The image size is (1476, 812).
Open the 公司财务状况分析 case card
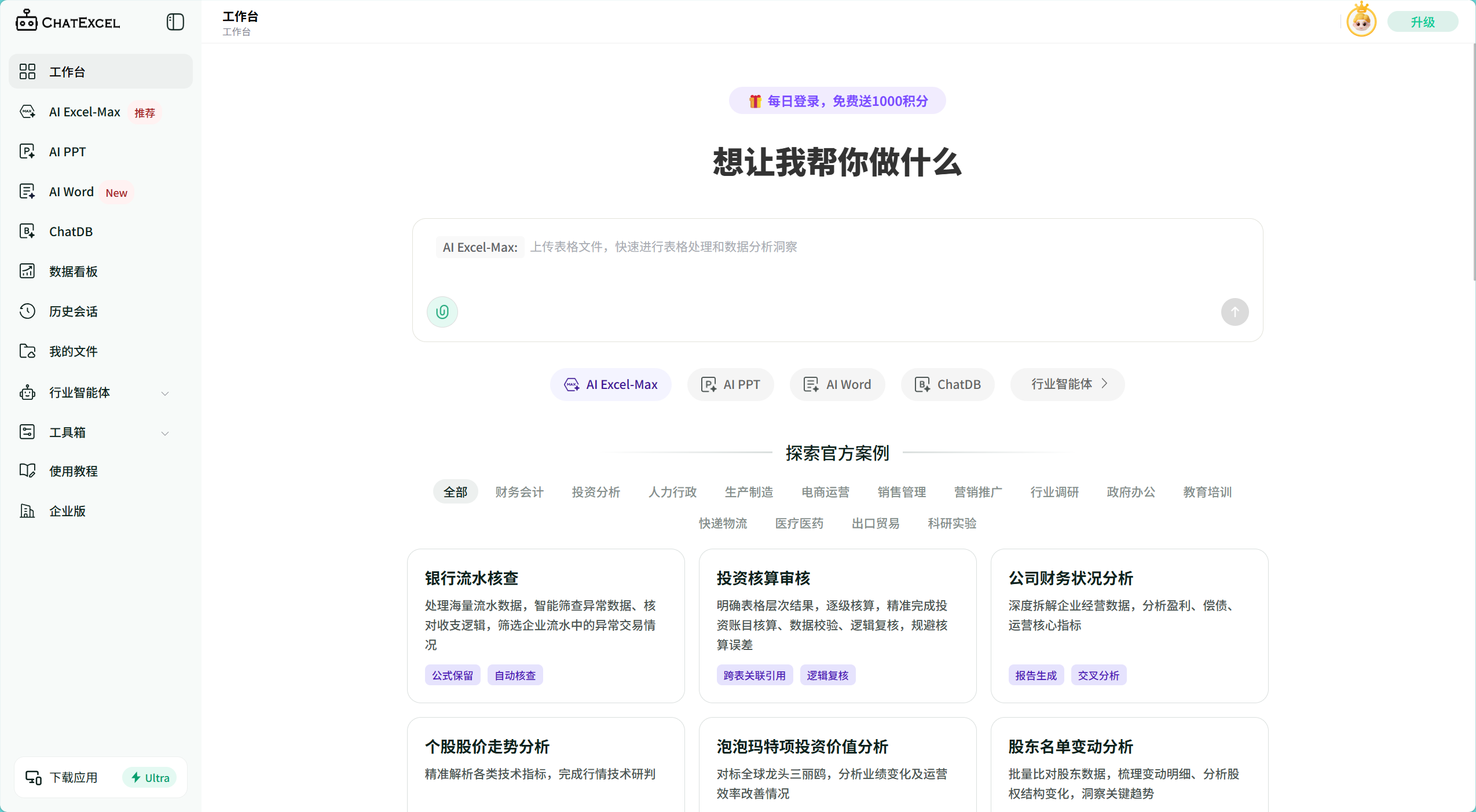(x=1129, y=626)
